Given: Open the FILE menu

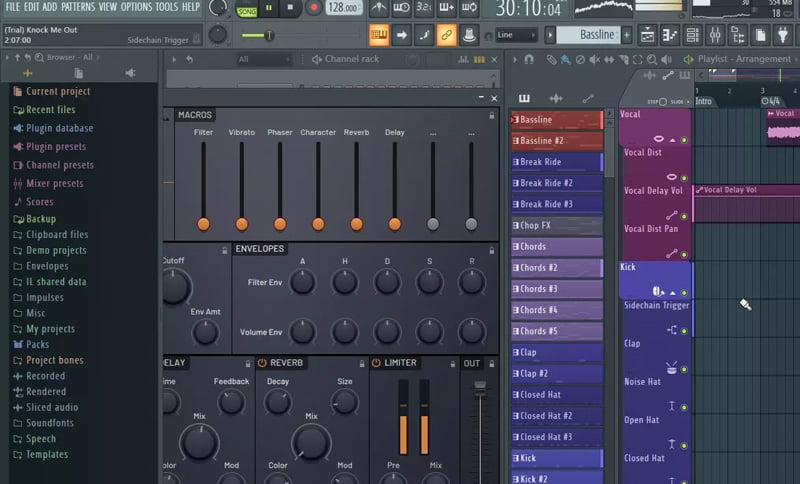Looking at the screenshot, I should pos(12,7).
